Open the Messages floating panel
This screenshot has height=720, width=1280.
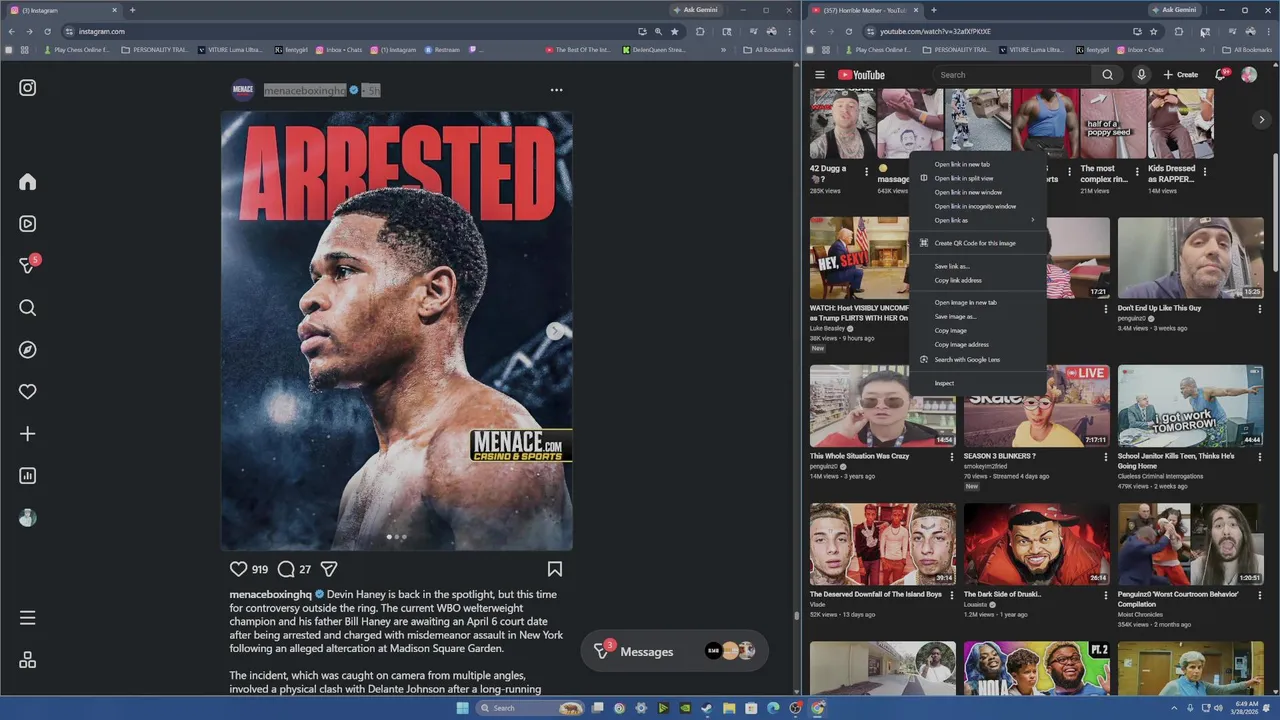[x=675, y=652]
